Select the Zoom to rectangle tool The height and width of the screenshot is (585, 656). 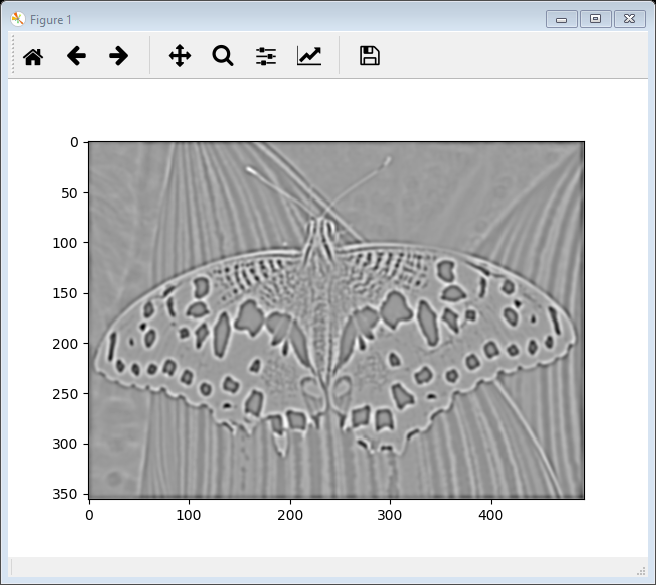(x=223, y=56)
